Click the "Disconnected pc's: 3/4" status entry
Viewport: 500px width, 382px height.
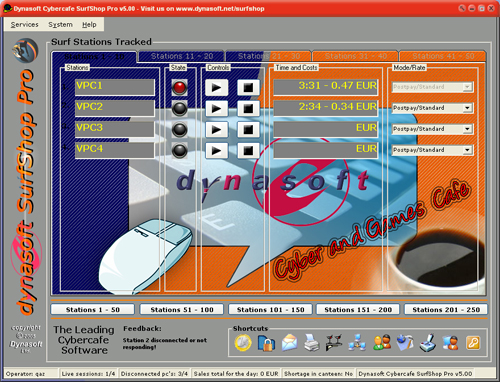154,374
